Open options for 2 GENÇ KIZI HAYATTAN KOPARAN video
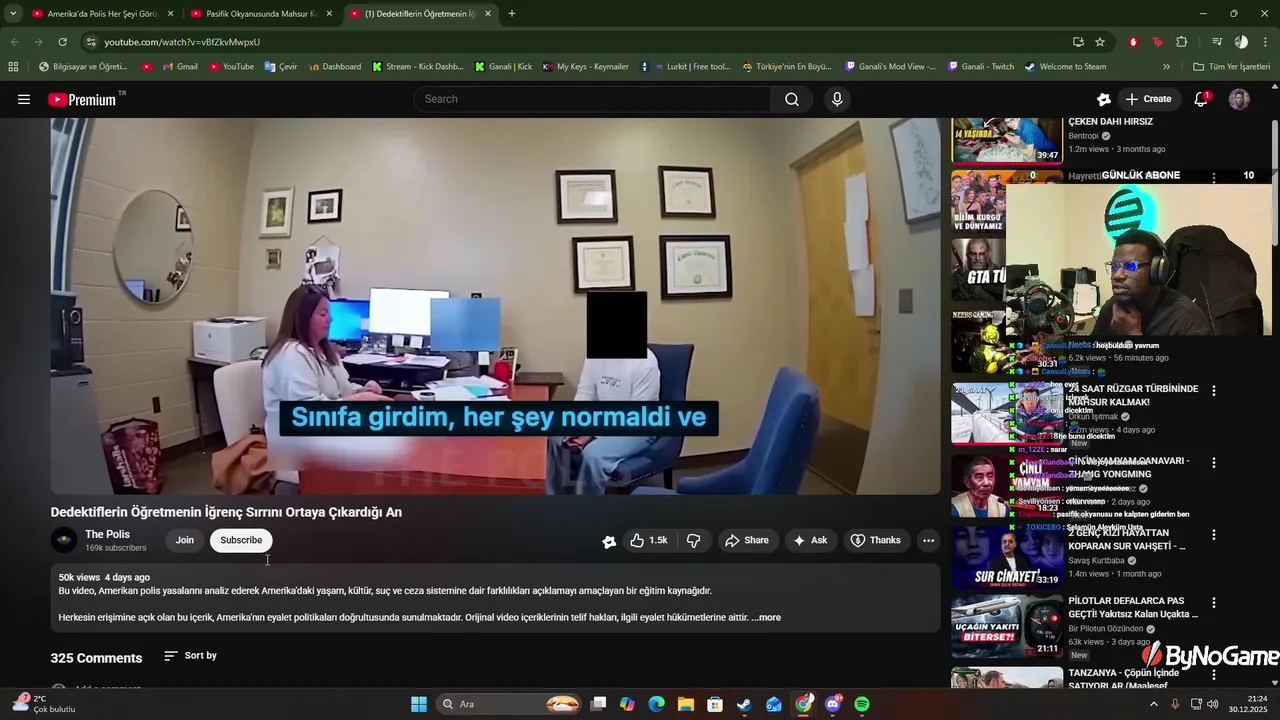 pos(1214,535)
